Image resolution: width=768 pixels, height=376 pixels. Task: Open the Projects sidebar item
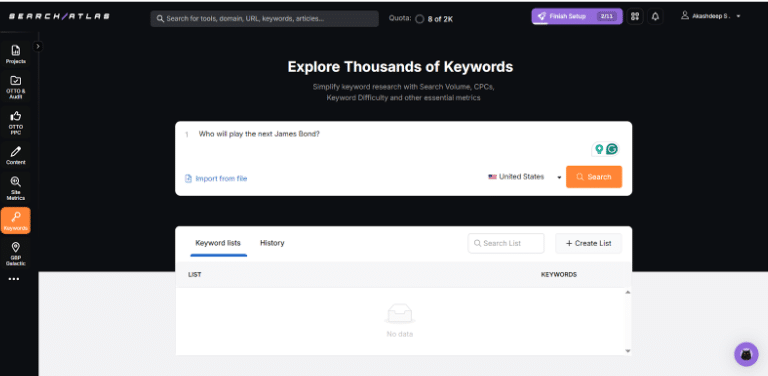16,54
